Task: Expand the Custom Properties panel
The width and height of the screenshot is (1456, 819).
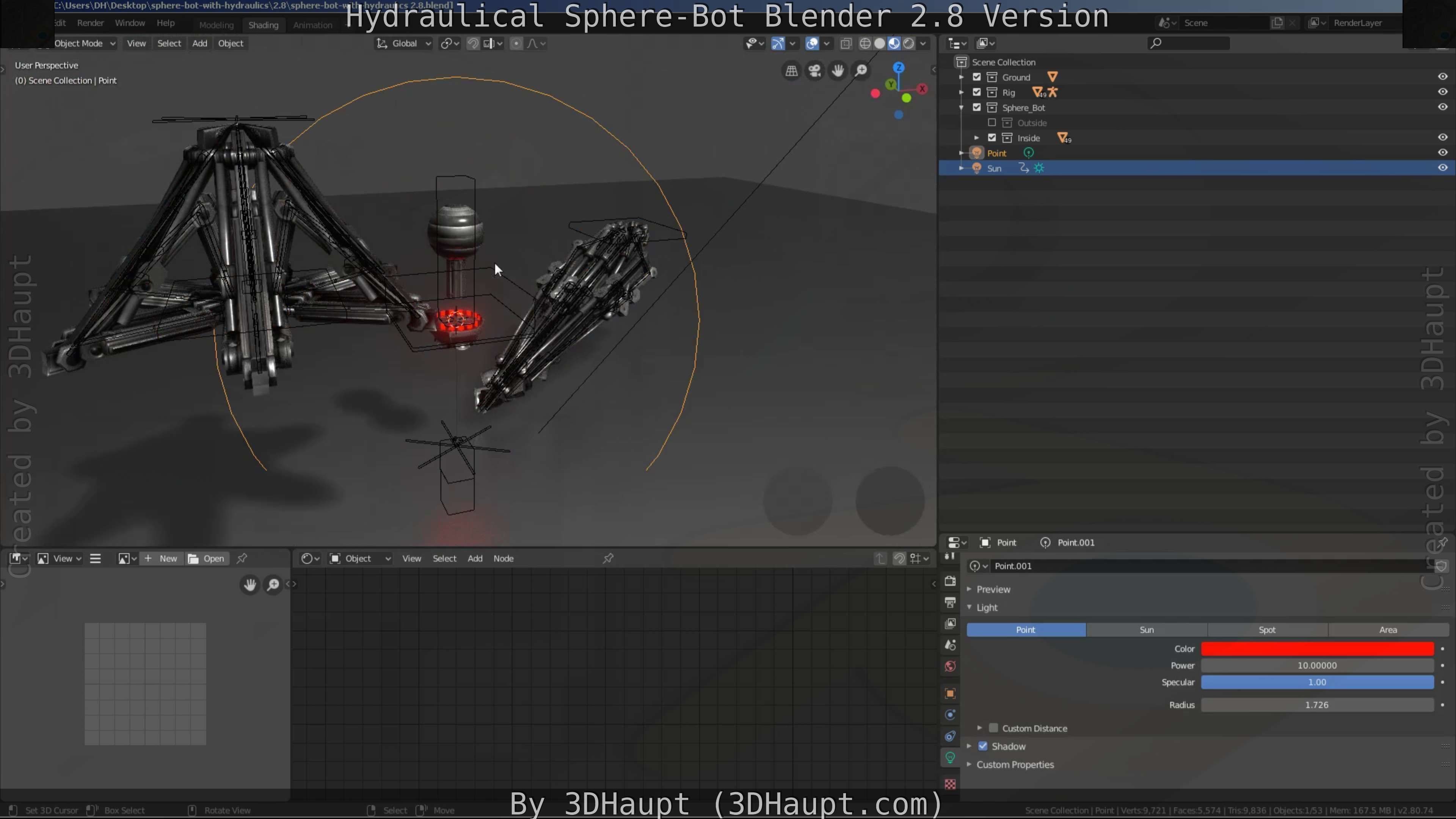Action: pos(970,764)
